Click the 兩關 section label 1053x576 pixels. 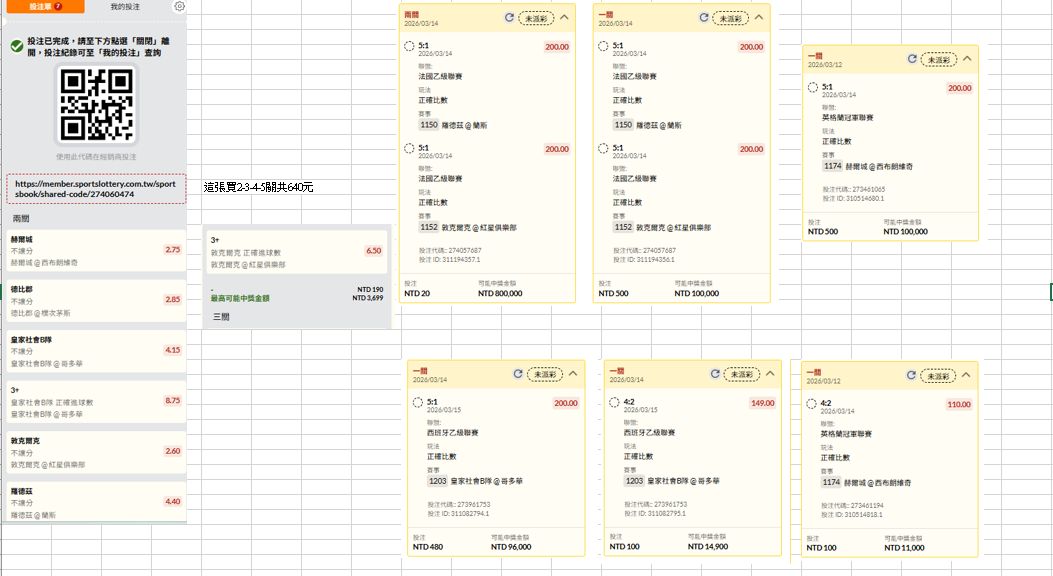point(21,218)
